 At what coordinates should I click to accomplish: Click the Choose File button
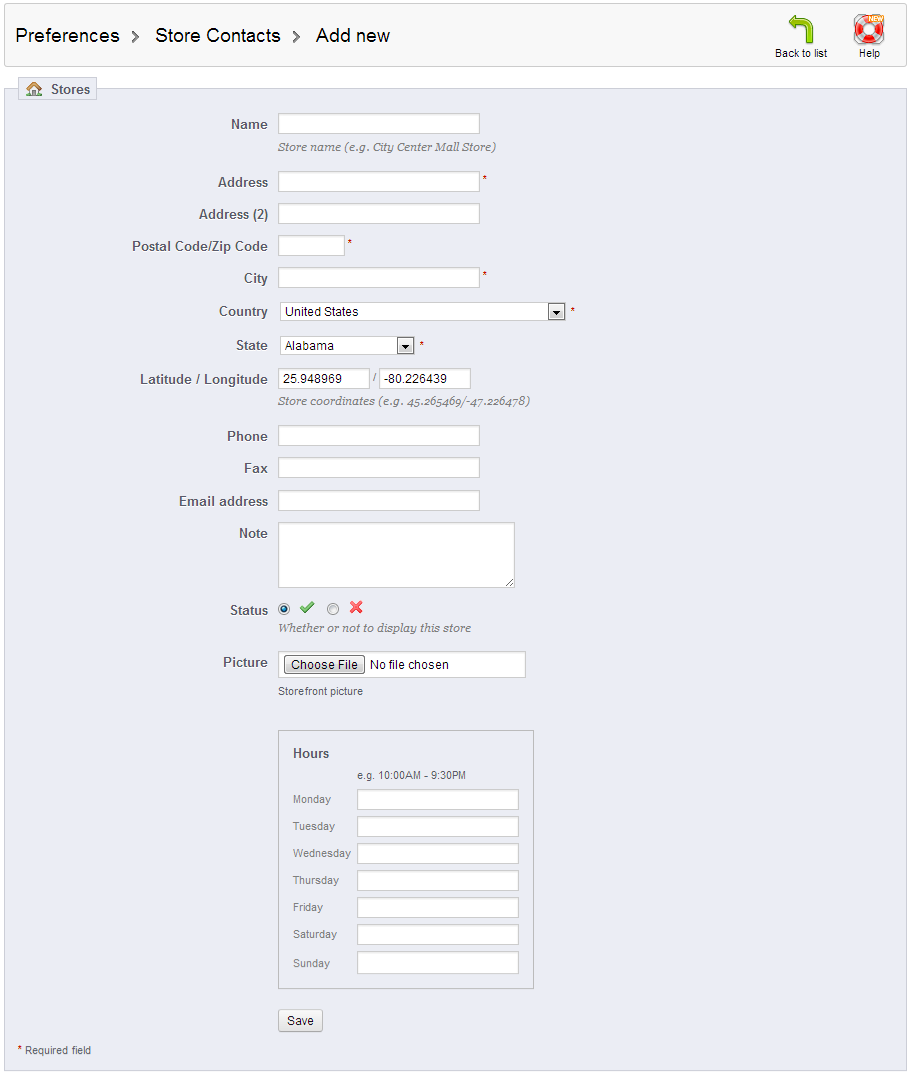(324, 665)
